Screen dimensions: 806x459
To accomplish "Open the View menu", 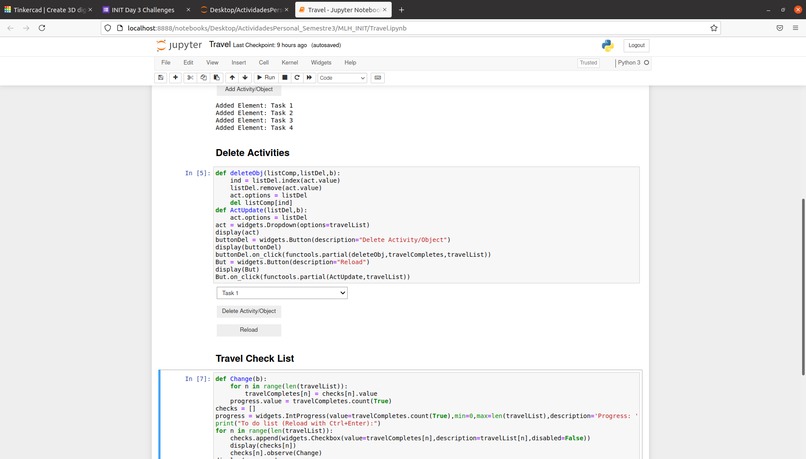I will click(212, 63).
